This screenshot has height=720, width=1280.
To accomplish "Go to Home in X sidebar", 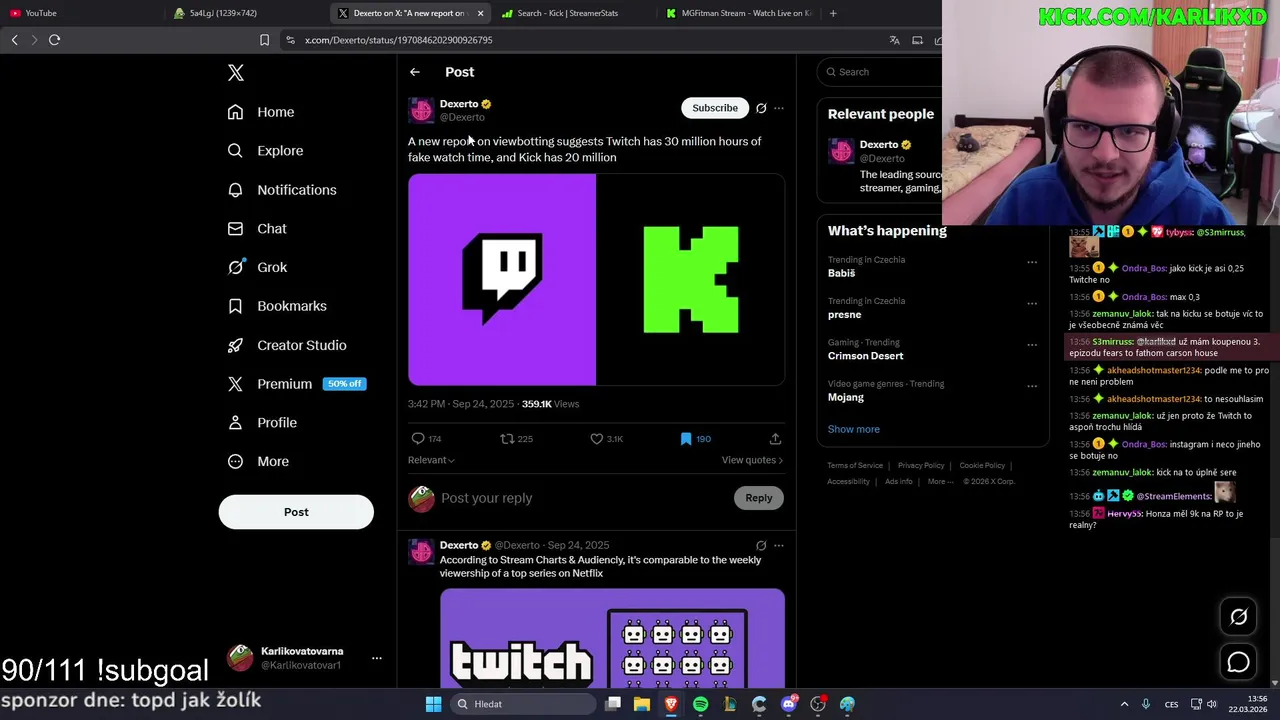I will point(261,112).
